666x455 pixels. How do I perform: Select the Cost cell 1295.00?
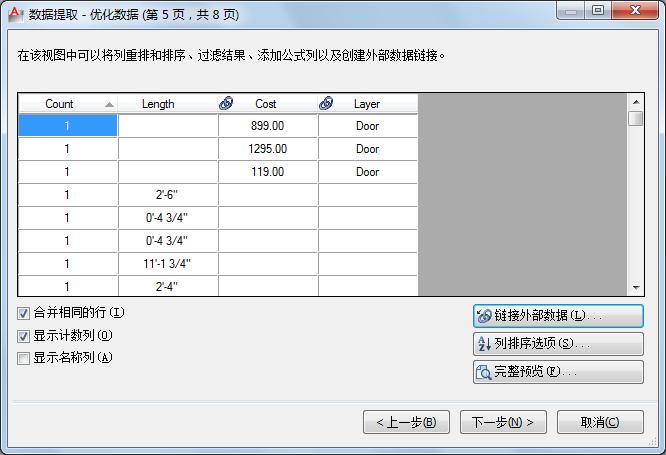click(x=268, y=149)
